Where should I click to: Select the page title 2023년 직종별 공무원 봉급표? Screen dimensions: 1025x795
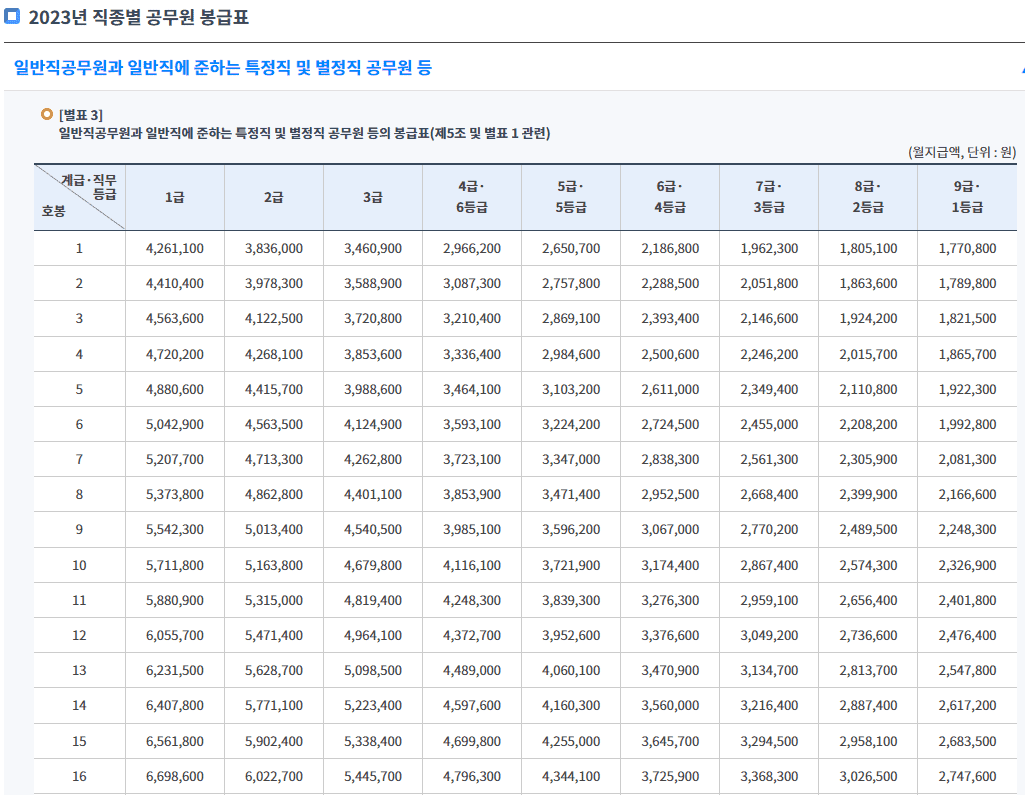[x=139, y=17]
